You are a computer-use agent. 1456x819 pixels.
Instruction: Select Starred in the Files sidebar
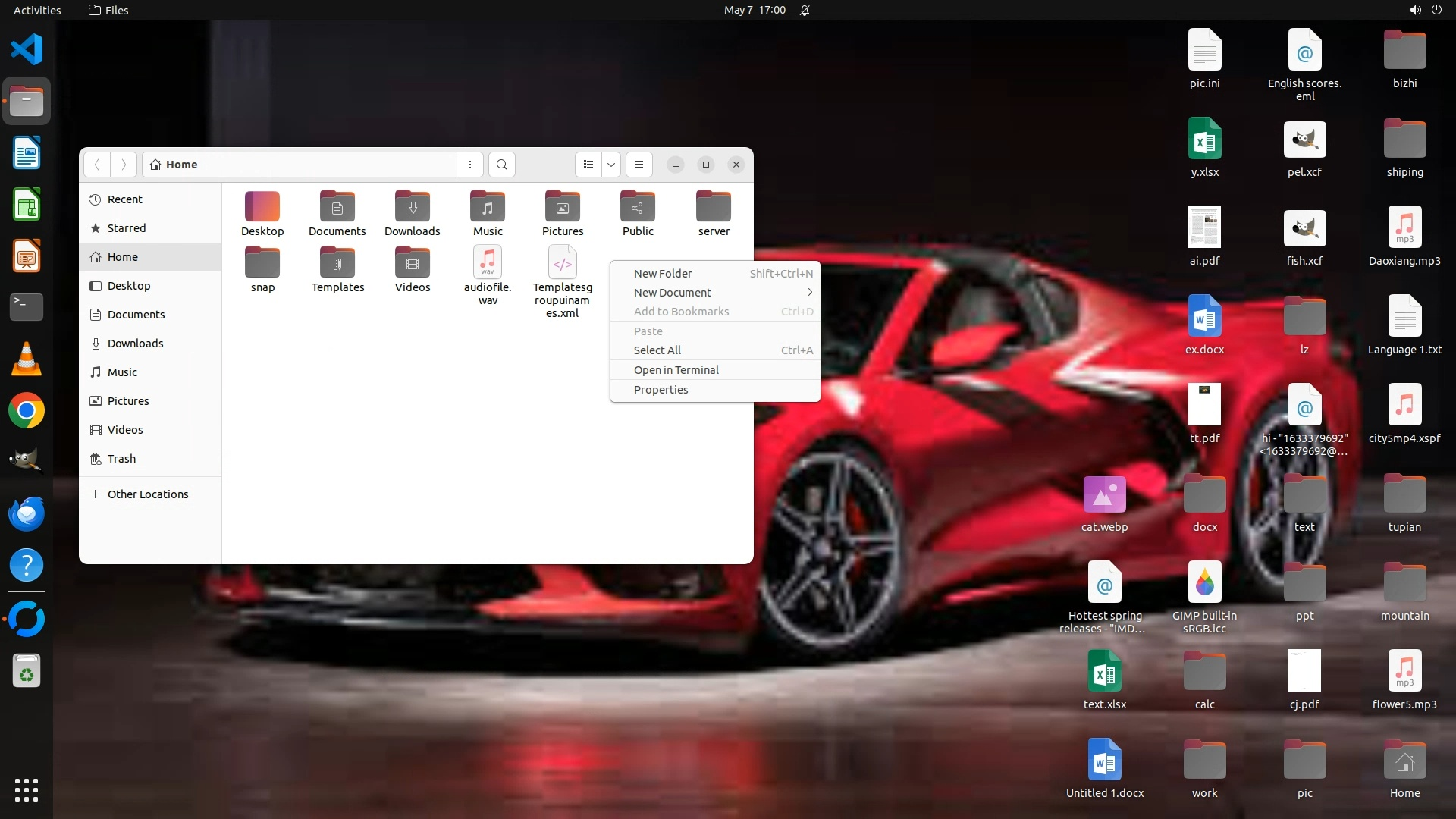pyautogui.click(x=126, y=228)
